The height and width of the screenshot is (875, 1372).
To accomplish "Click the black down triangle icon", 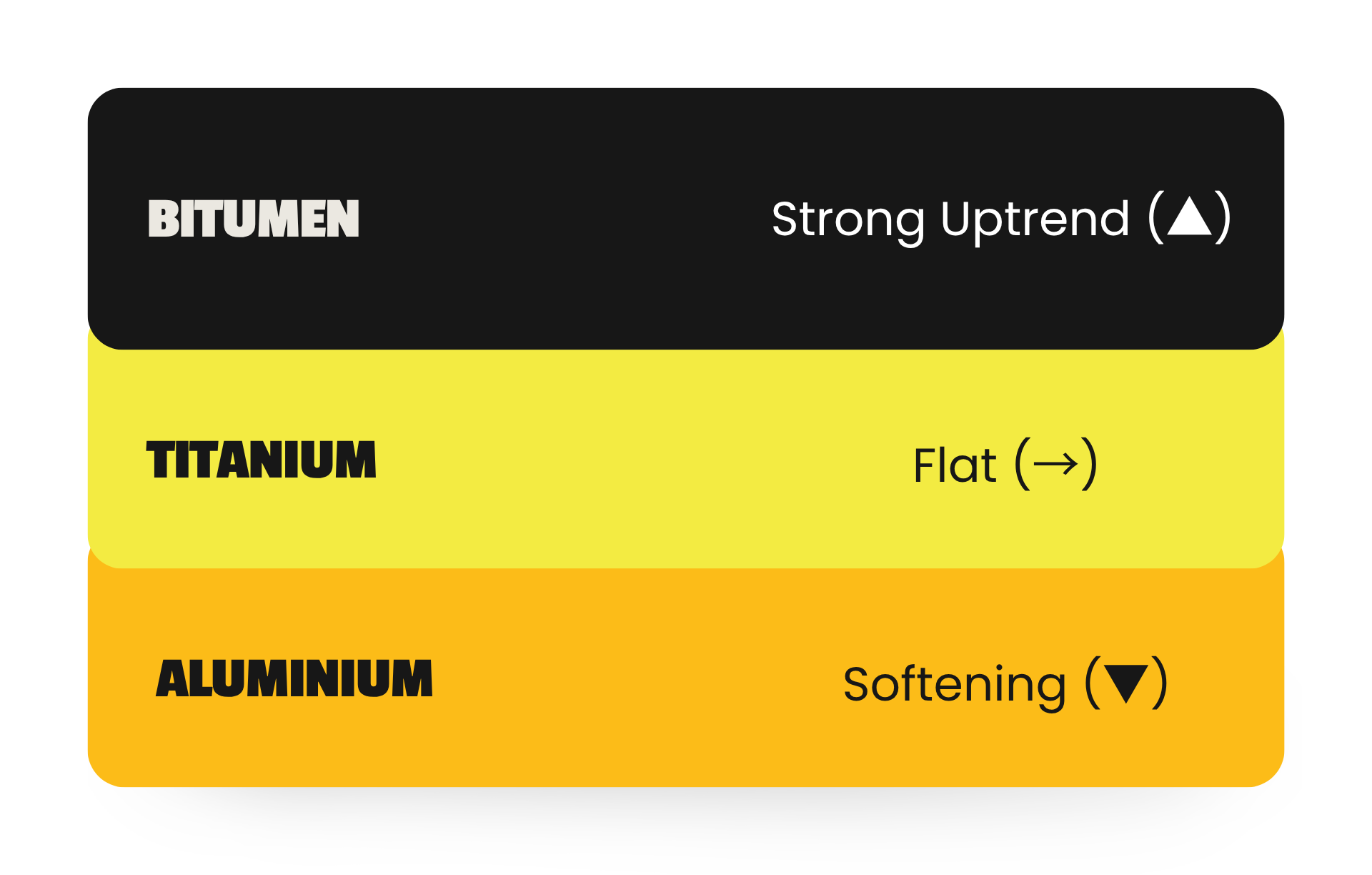I will coord(1126,683).
